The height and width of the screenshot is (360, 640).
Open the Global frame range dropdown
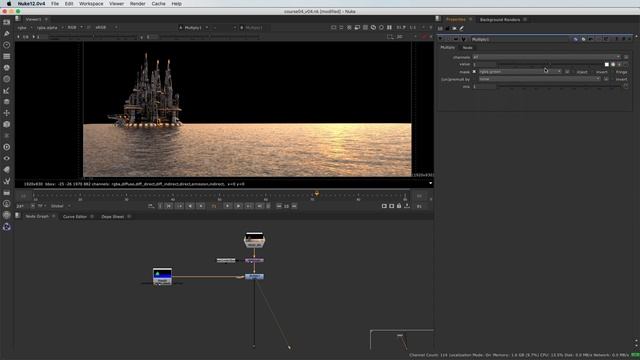(x=60, y=206)
